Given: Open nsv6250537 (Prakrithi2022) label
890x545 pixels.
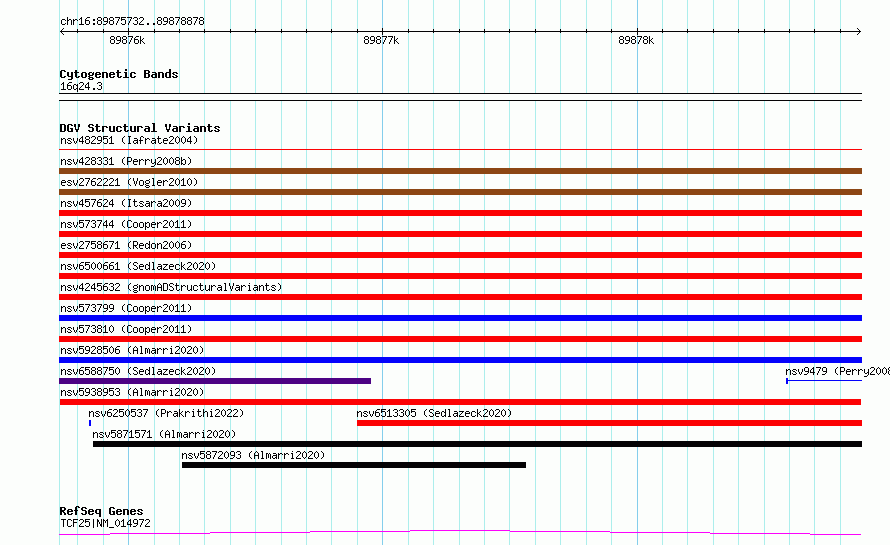Looking at the screenshot, I should pyautogui.click(x=166, y=413).
